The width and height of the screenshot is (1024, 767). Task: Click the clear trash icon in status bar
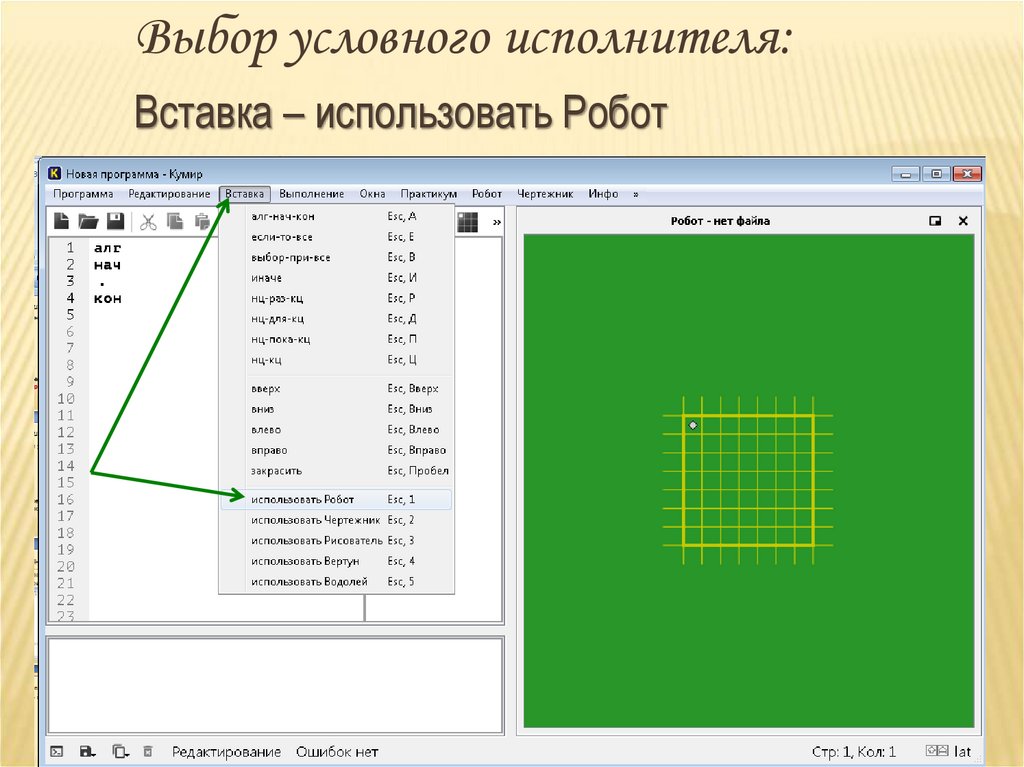click(148, 751)
